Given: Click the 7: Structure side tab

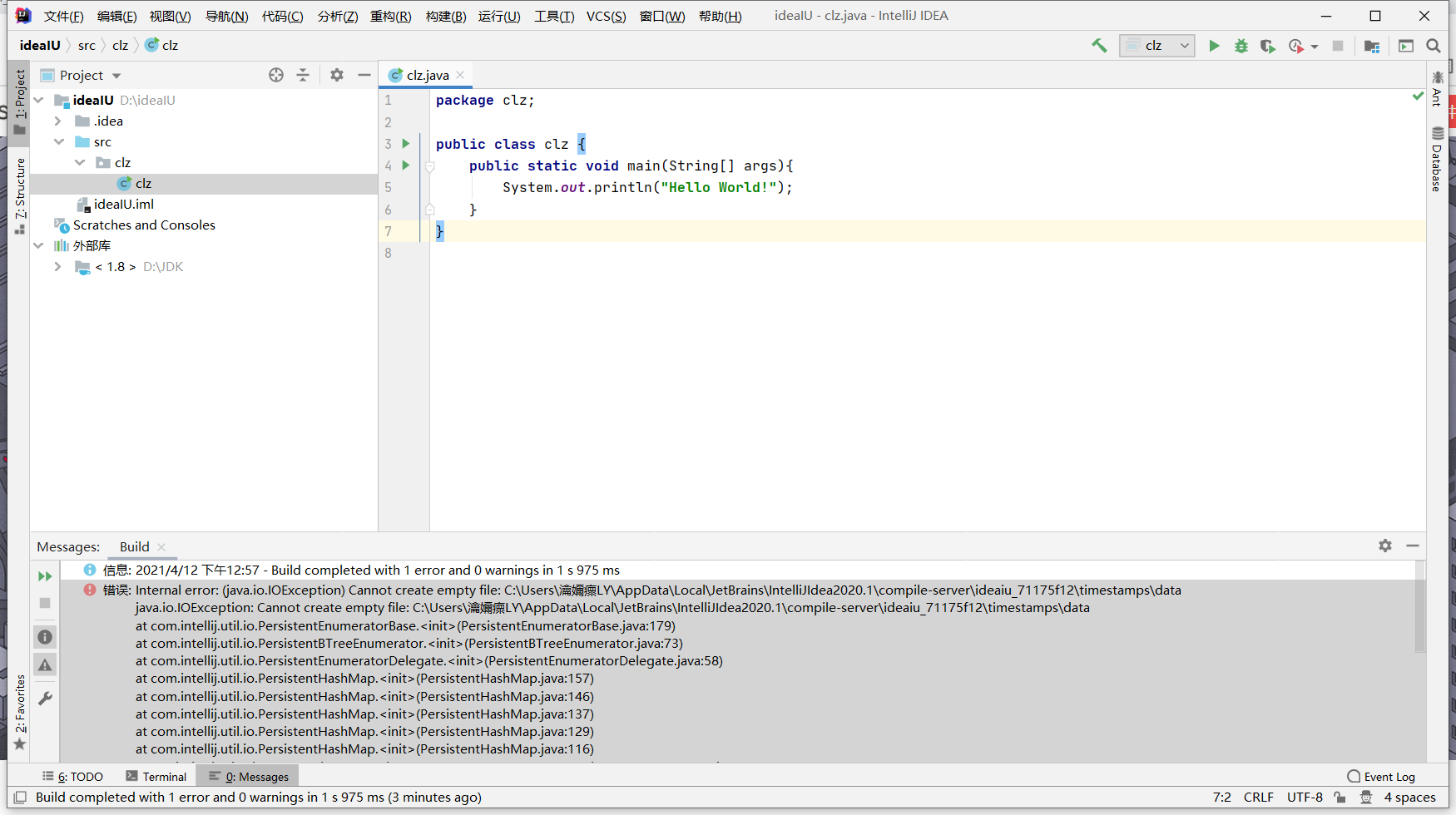Looking at the screenshot, I should (x=19, y=195).
